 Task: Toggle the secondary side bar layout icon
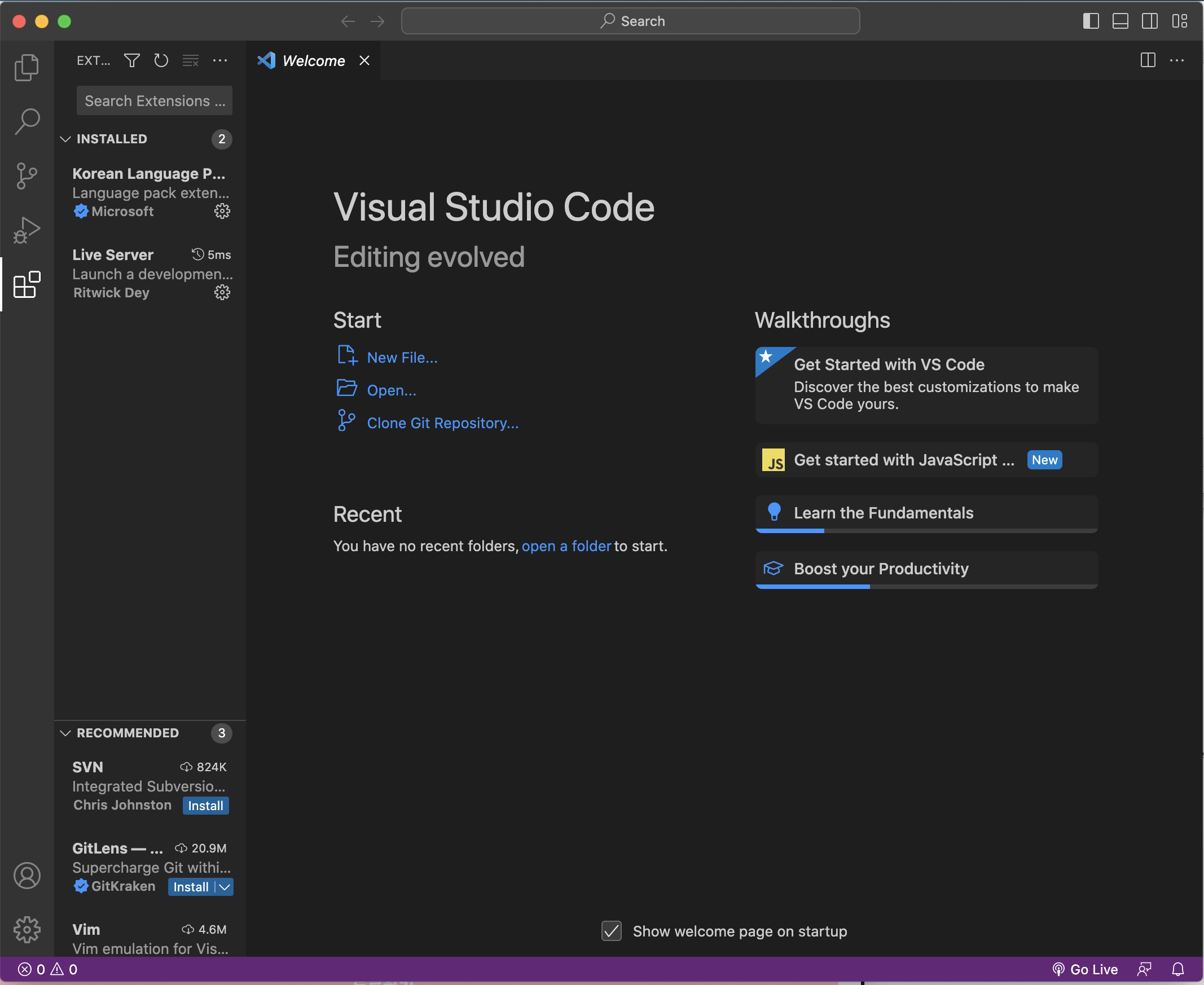point(1149,21)
